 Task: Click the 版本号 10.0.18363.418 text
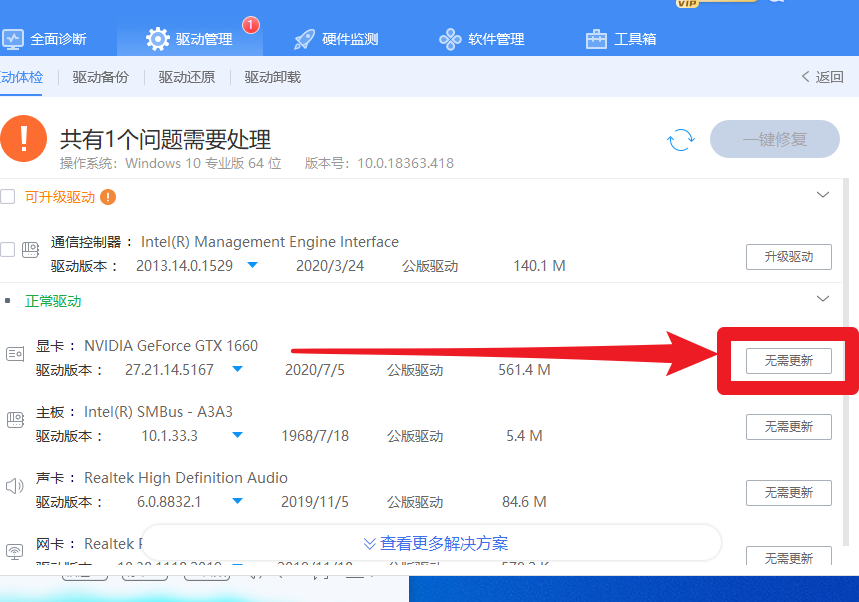pos(379,163)
